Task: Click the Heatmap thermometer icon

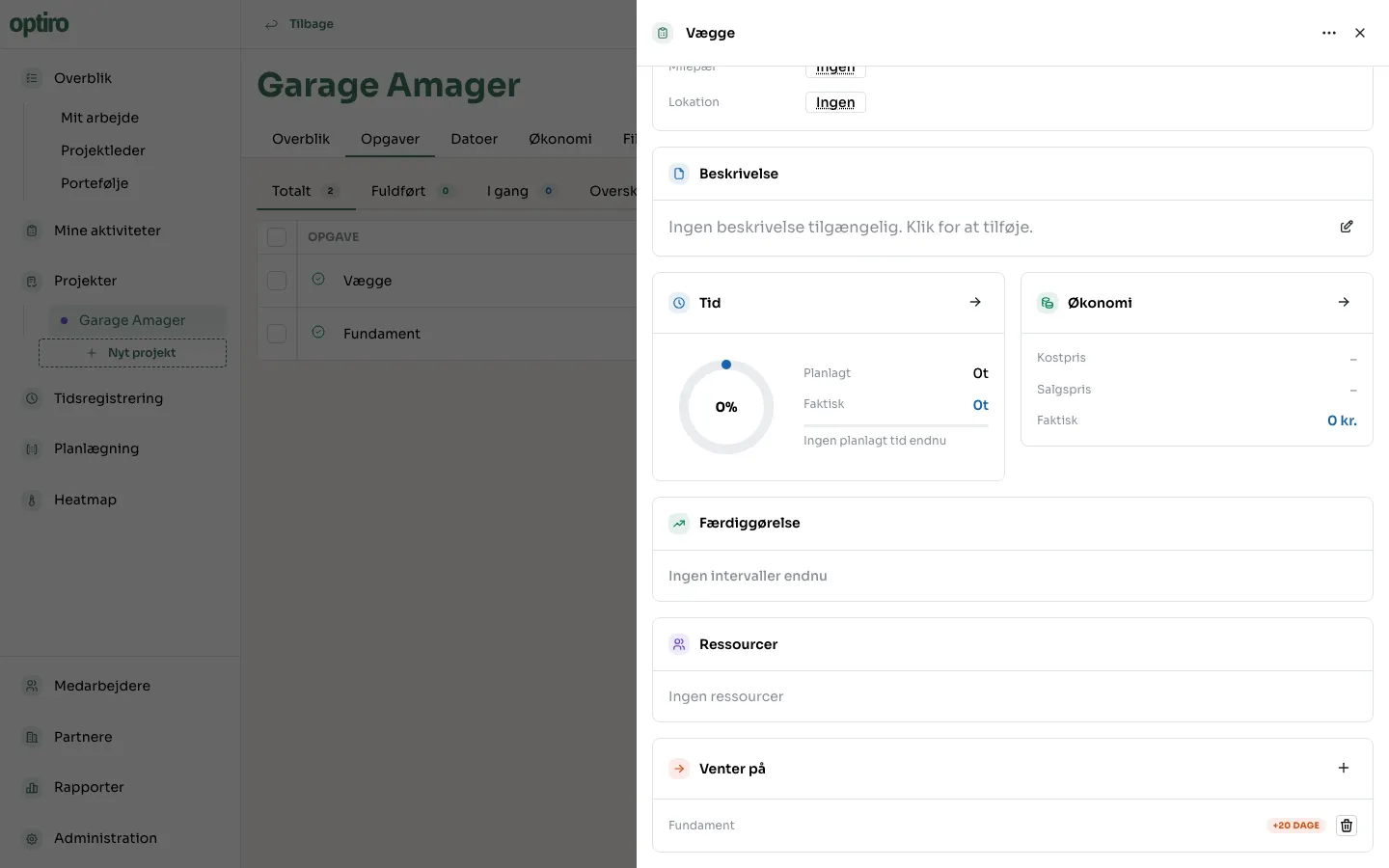Action: (x=32, y=500)
